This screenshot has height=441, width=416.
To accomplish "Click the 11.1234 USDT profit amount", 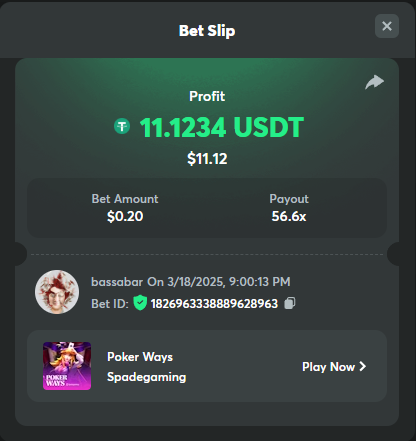I will (222, 127).
